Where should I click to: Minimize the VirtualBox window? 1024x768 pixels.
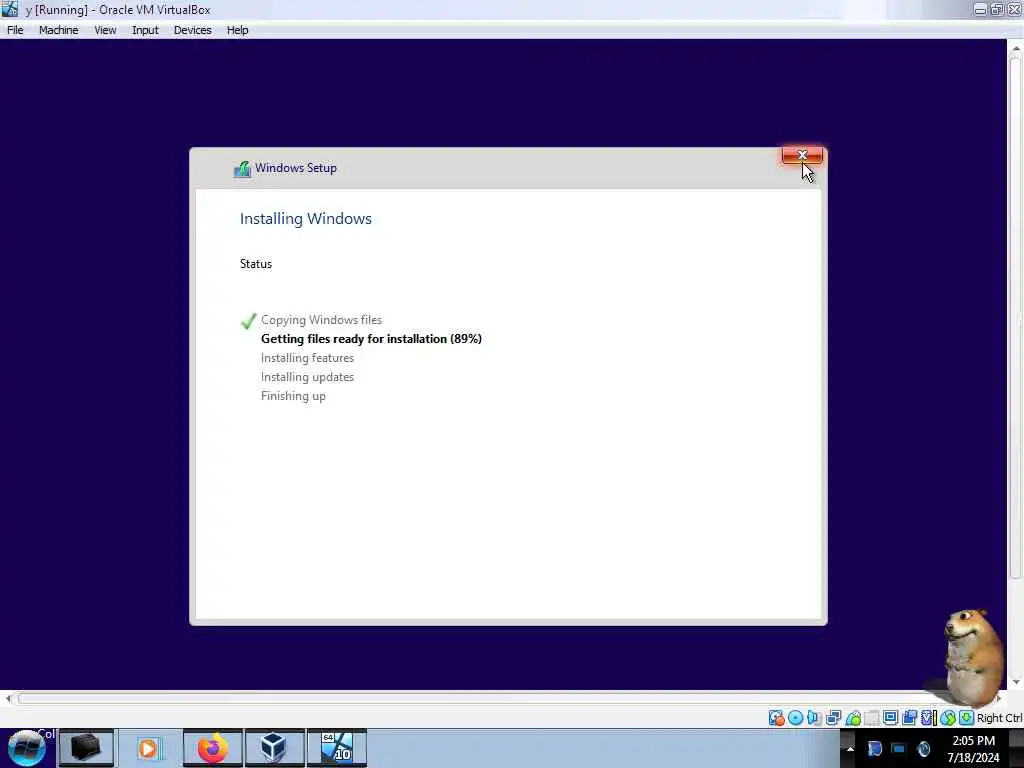[x=980, y=9]
